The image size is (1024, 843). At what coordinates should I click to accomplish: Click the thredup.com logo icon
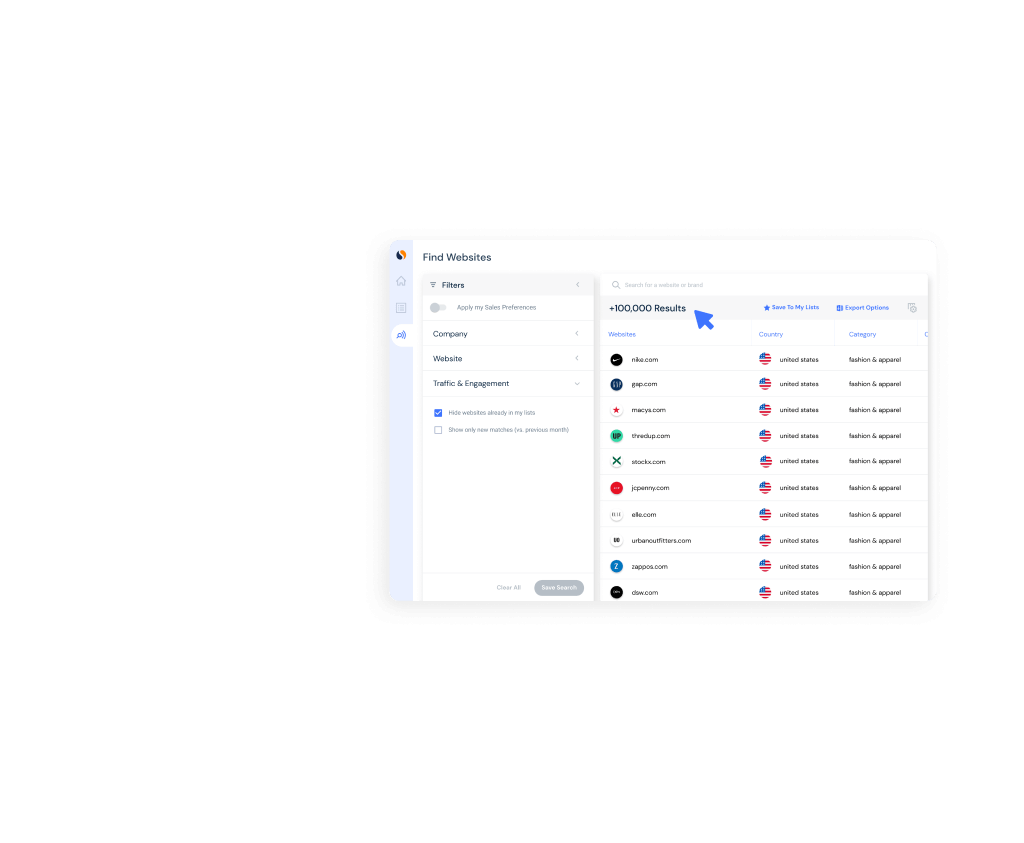(616, 436)
